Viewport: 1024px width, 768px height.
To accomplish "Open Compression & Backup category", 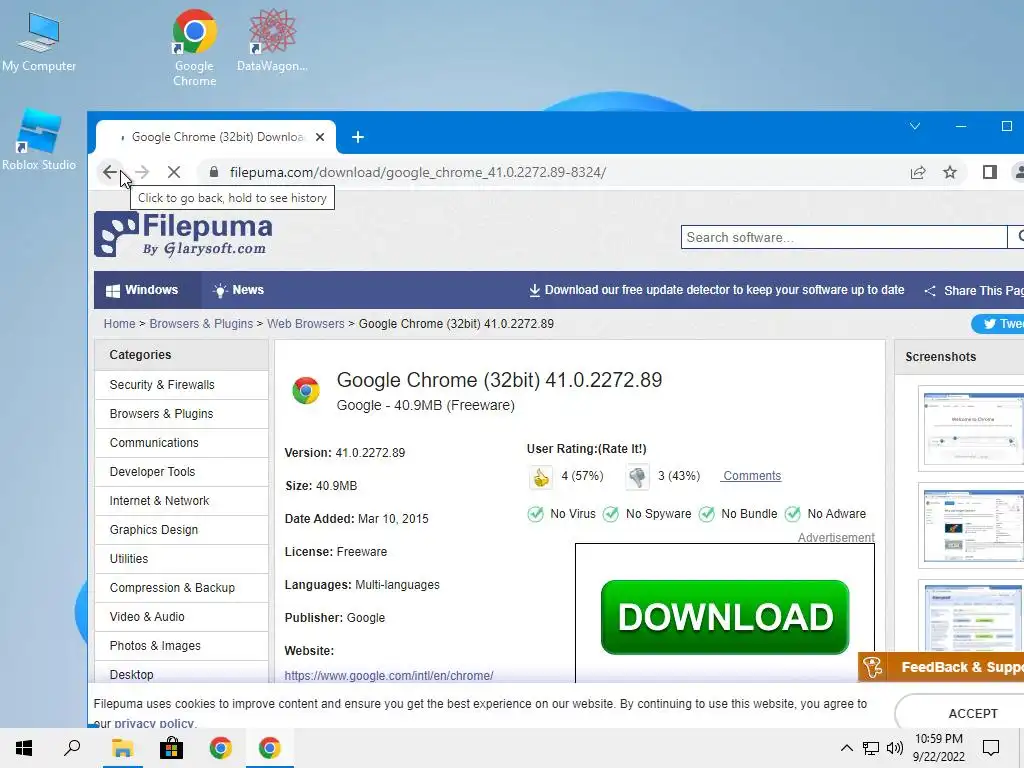I will click(182, 588).
